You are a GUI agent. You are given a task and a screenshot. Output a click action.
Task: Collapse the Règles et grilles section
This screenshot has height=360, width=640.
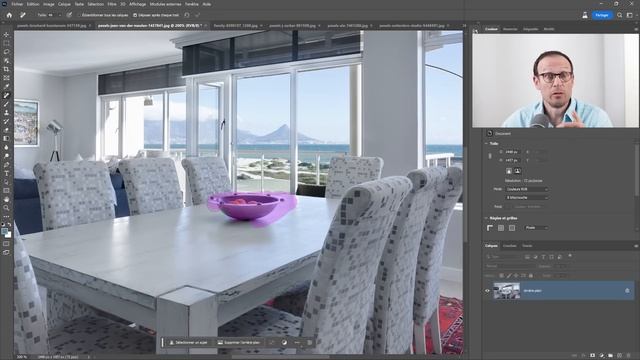point(486,218)
